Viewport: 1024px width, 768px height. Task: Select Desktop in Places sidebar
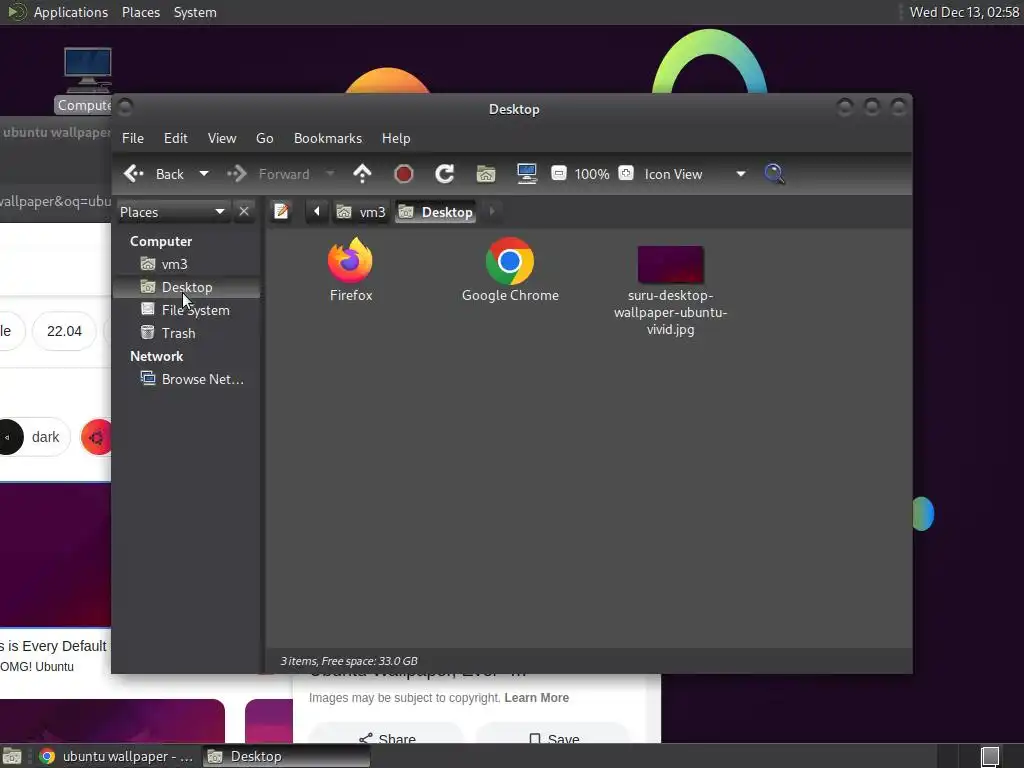187,287
